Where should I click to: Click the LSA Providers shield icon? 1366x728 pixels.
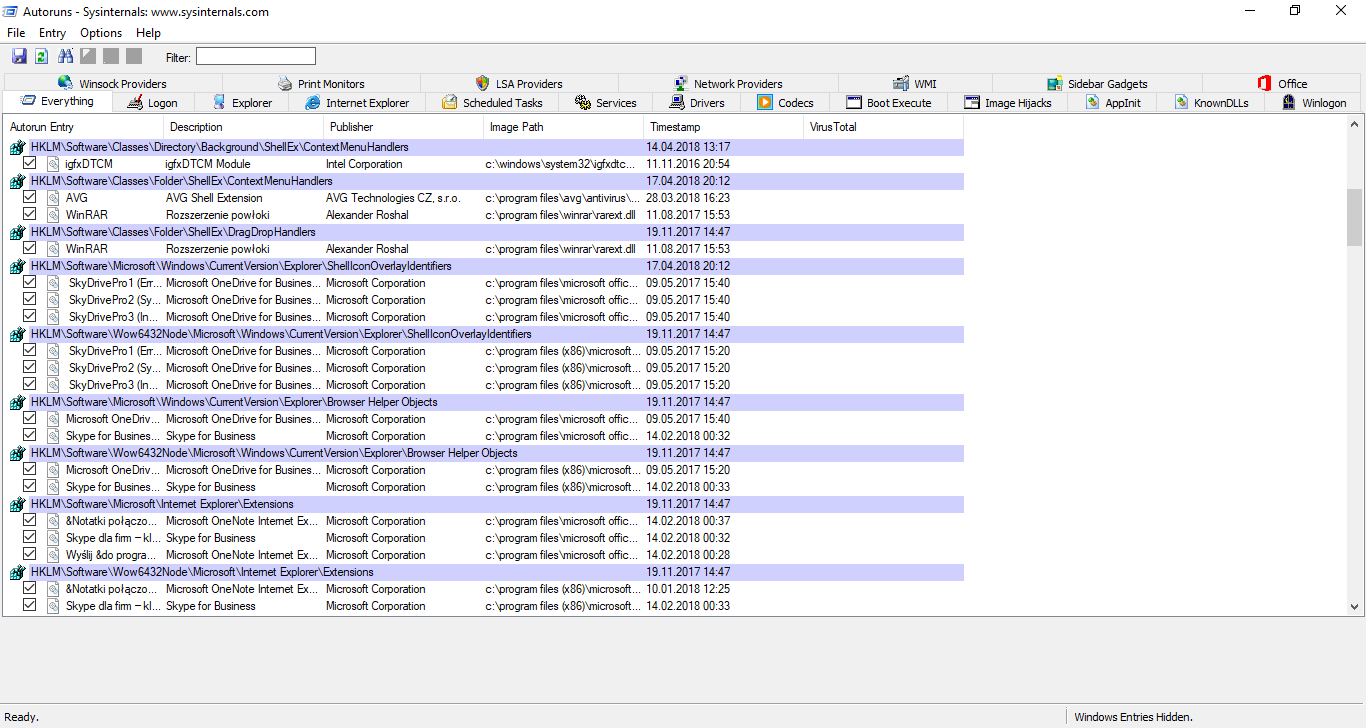tap(483, 83)
